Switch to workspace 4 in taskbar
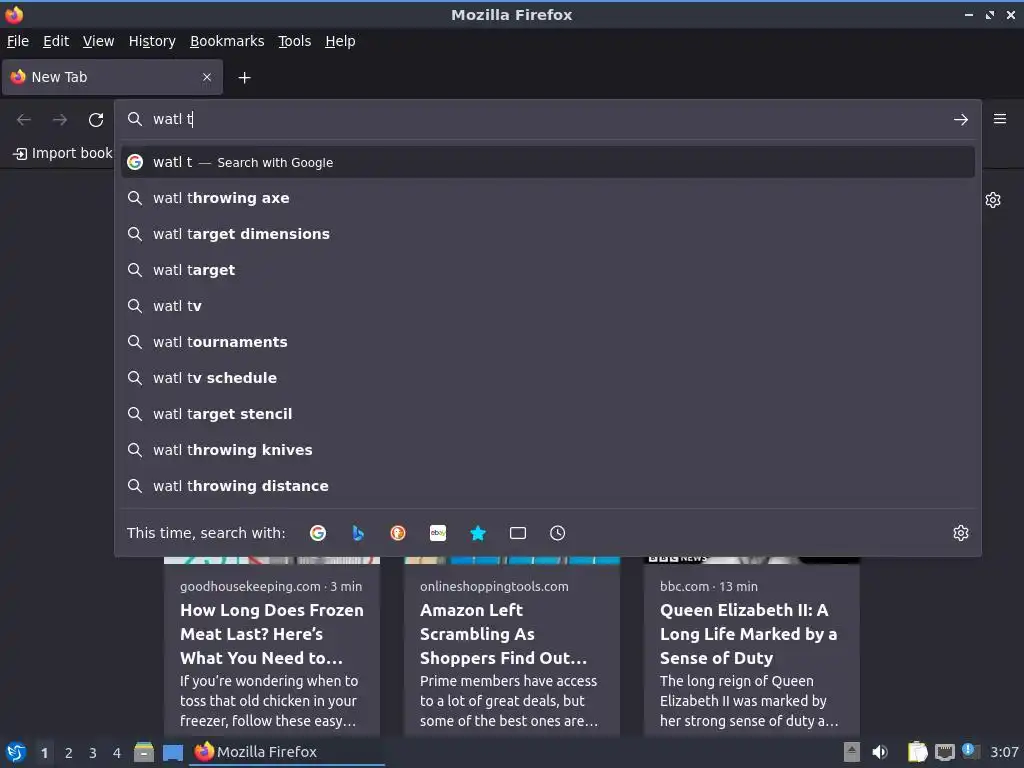1024x768 pixels. [117, 753]
